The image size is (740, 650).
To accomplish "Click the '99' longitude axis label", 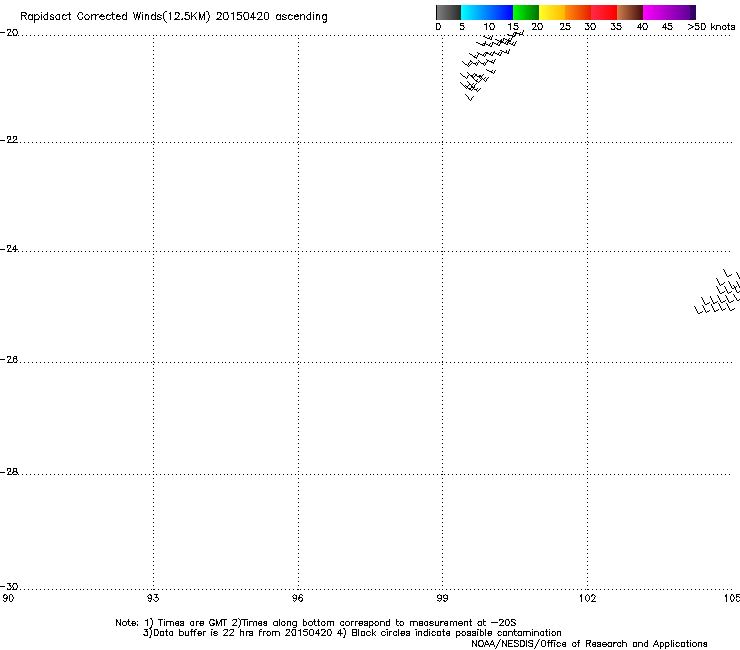I will [x=442, y=598].
